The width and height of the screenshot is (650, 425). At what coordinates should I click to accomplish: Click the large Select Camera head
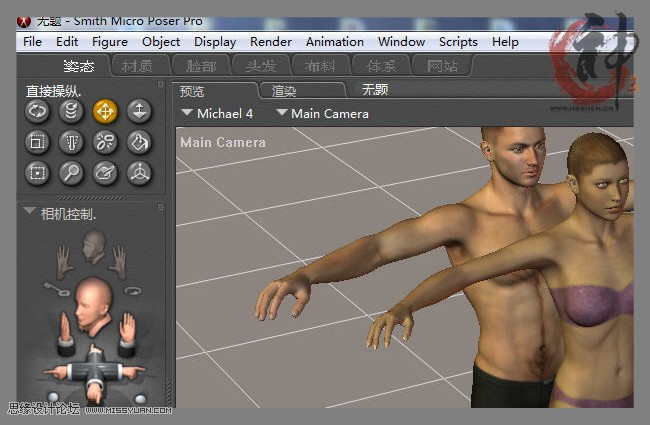[93, 306]
